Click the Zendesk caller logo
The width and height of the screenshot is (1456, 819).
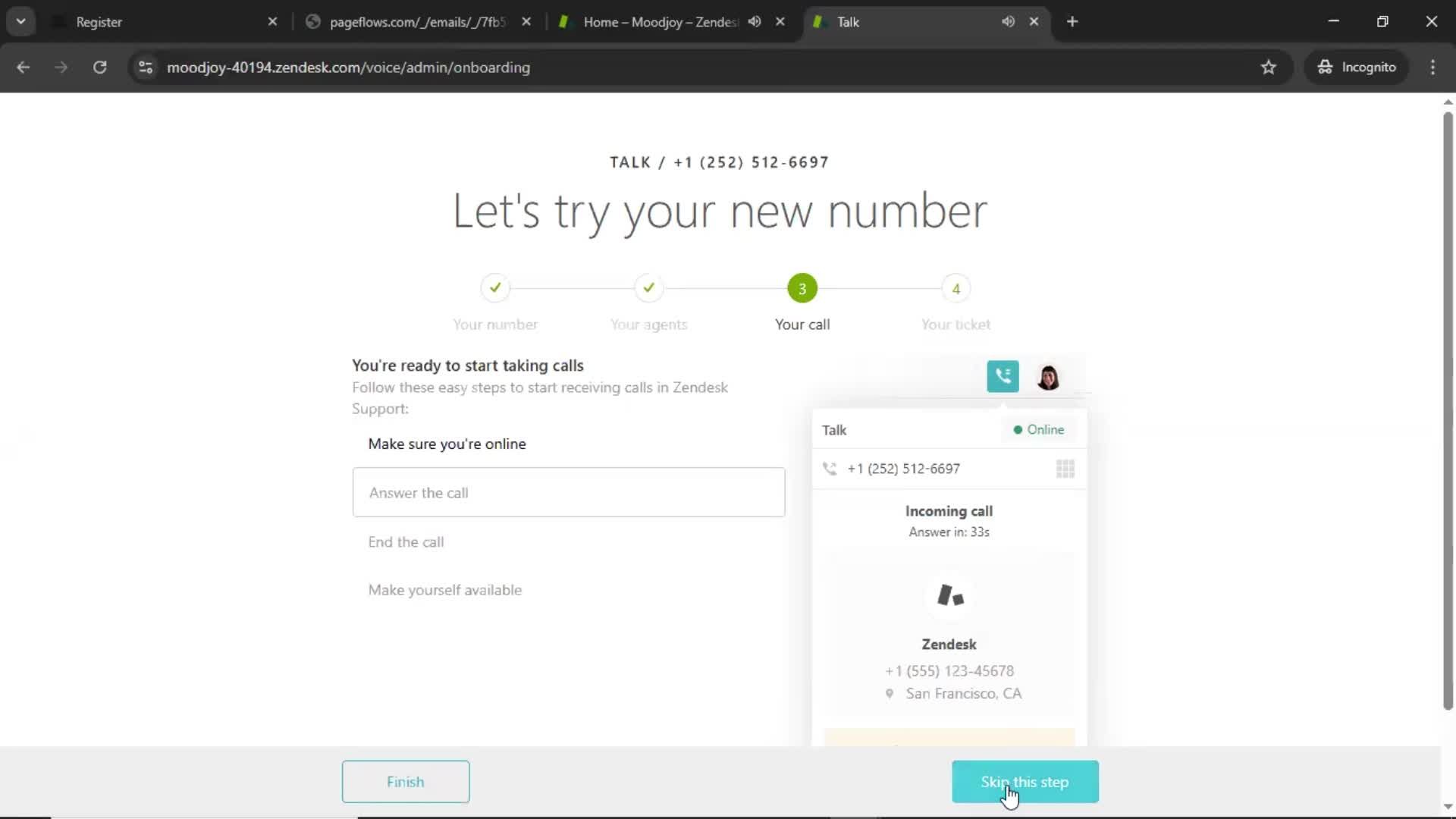(x=949, y=595)
